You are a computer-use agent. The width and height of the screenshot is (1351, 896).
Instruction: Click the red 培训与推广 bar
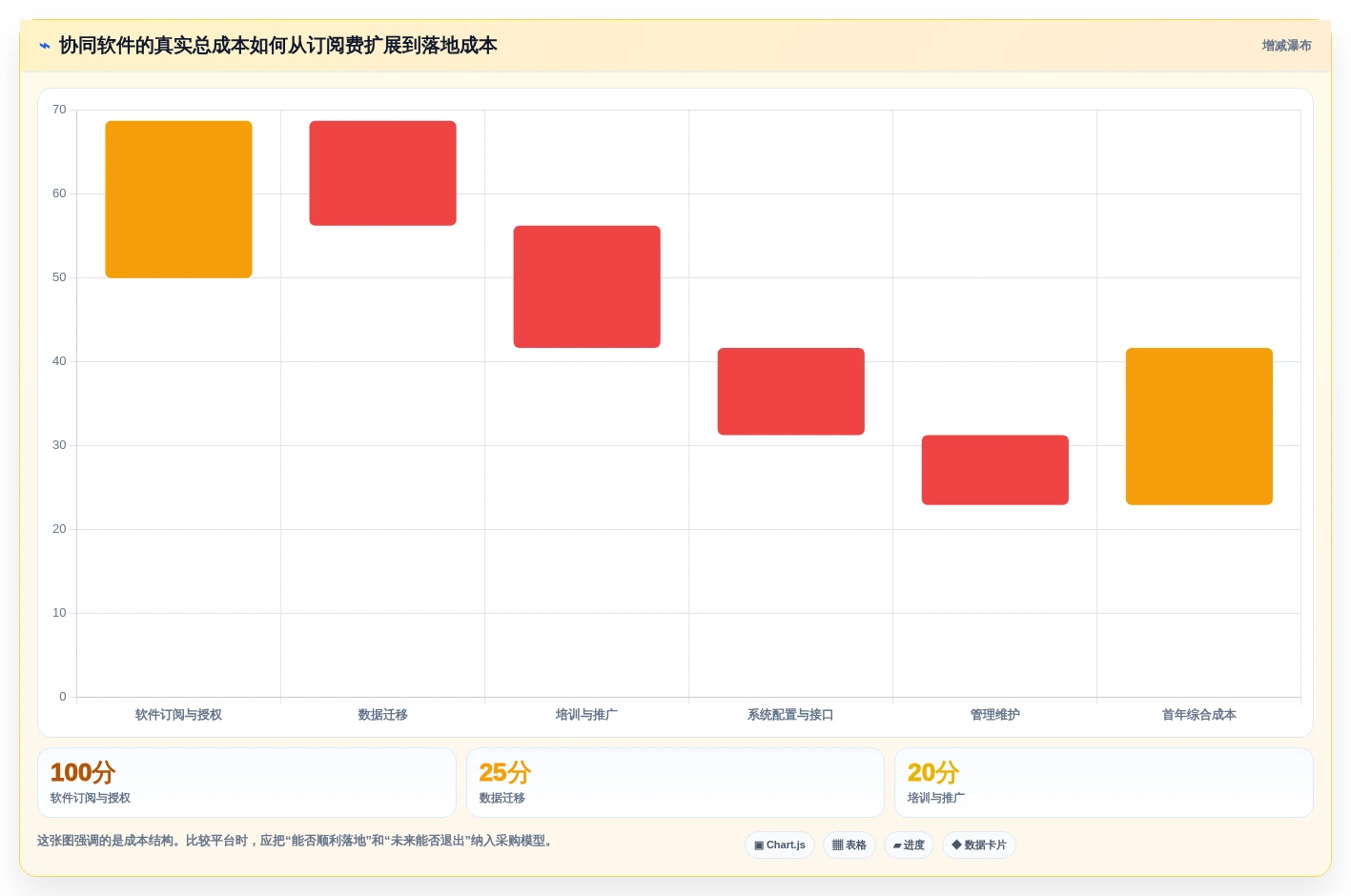586,287
